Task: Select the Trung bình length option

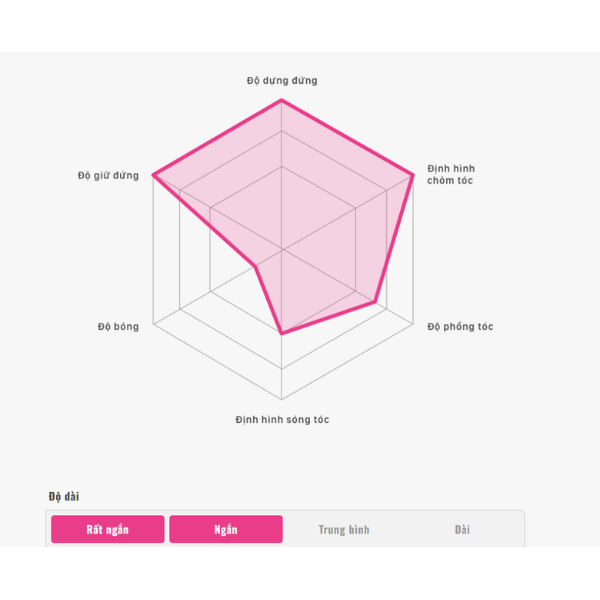Action: pos(344,530)
